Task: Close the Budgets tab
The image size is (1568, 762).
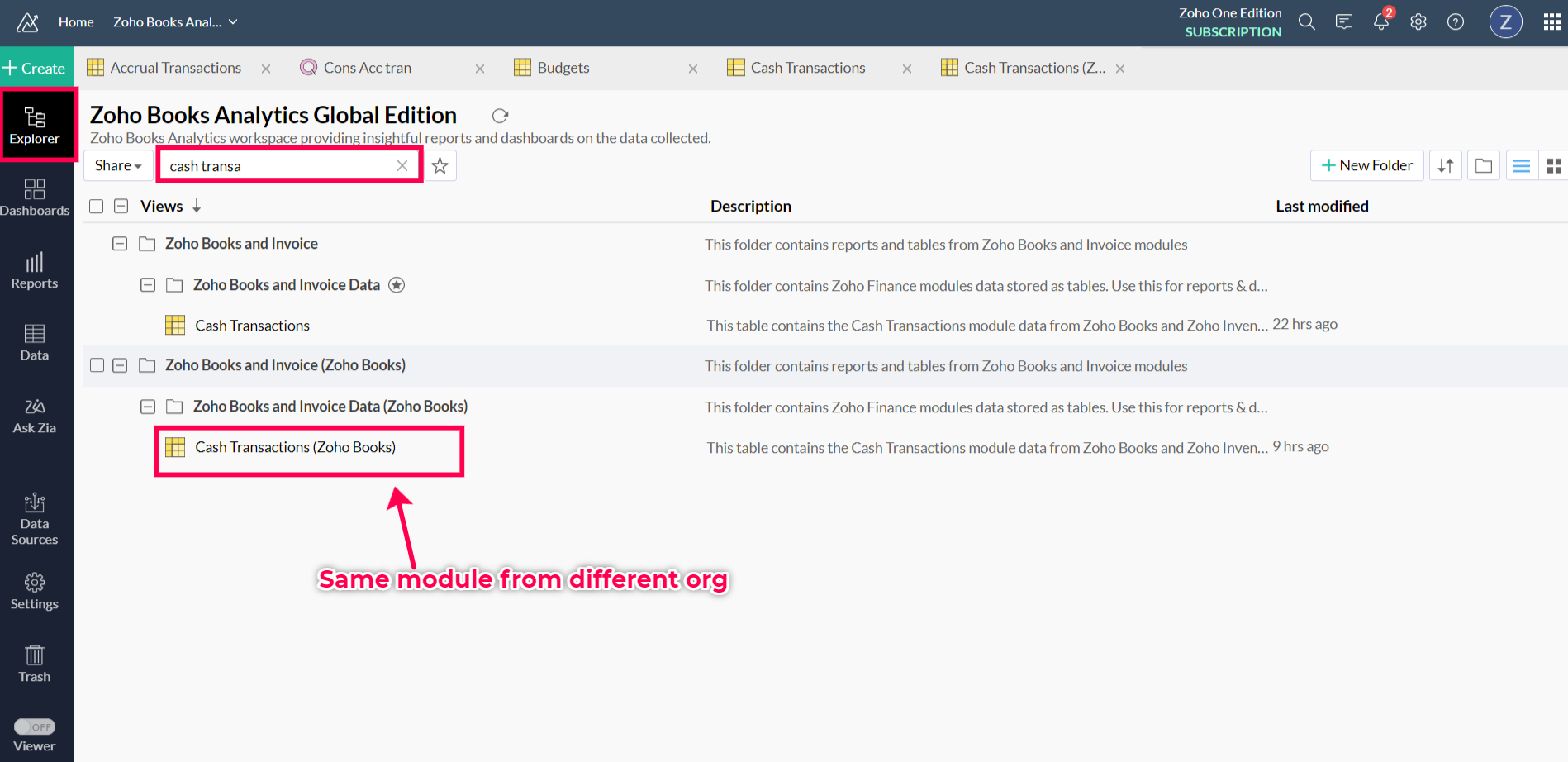Action: click(x=693, y=69)
